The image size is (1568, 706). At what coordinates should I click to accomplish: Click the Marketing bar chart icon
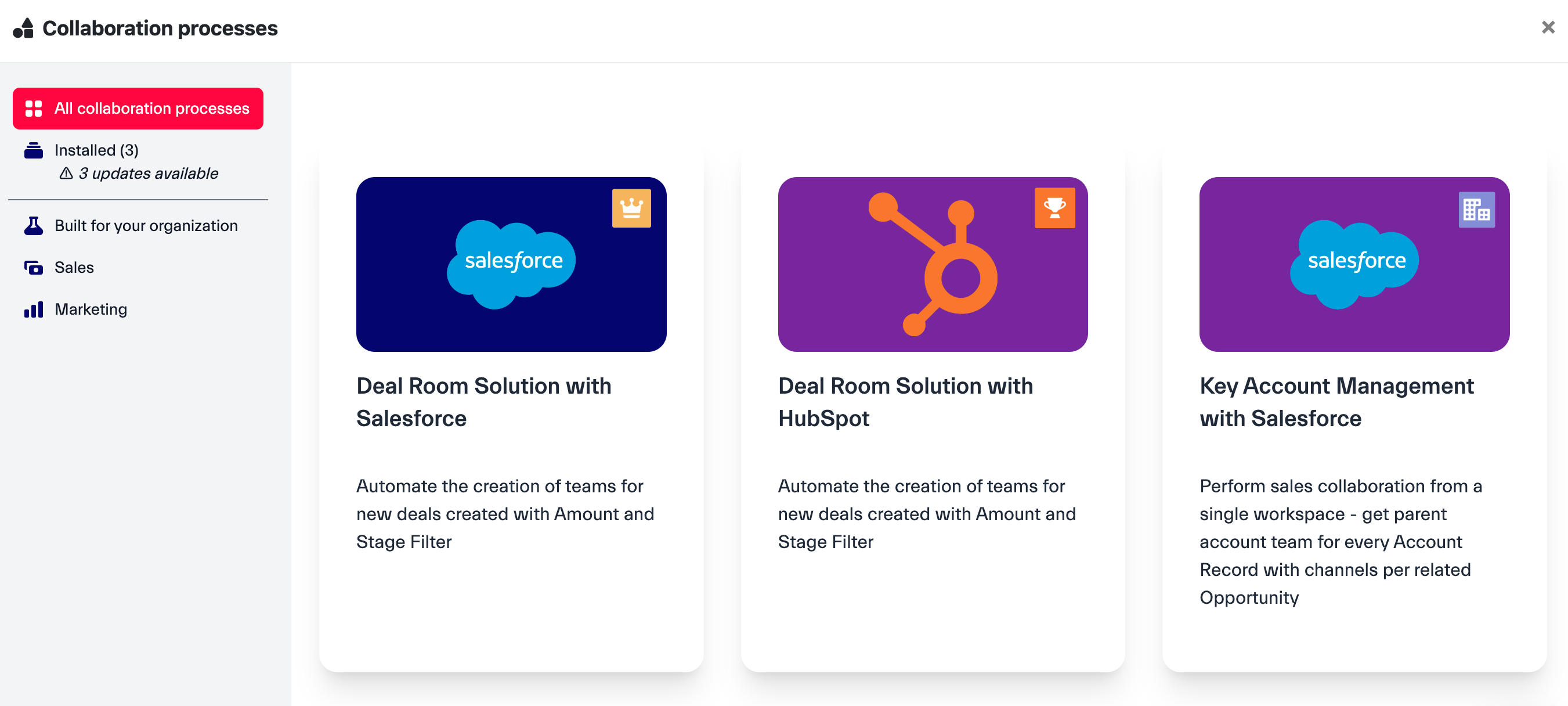[34, 309]
